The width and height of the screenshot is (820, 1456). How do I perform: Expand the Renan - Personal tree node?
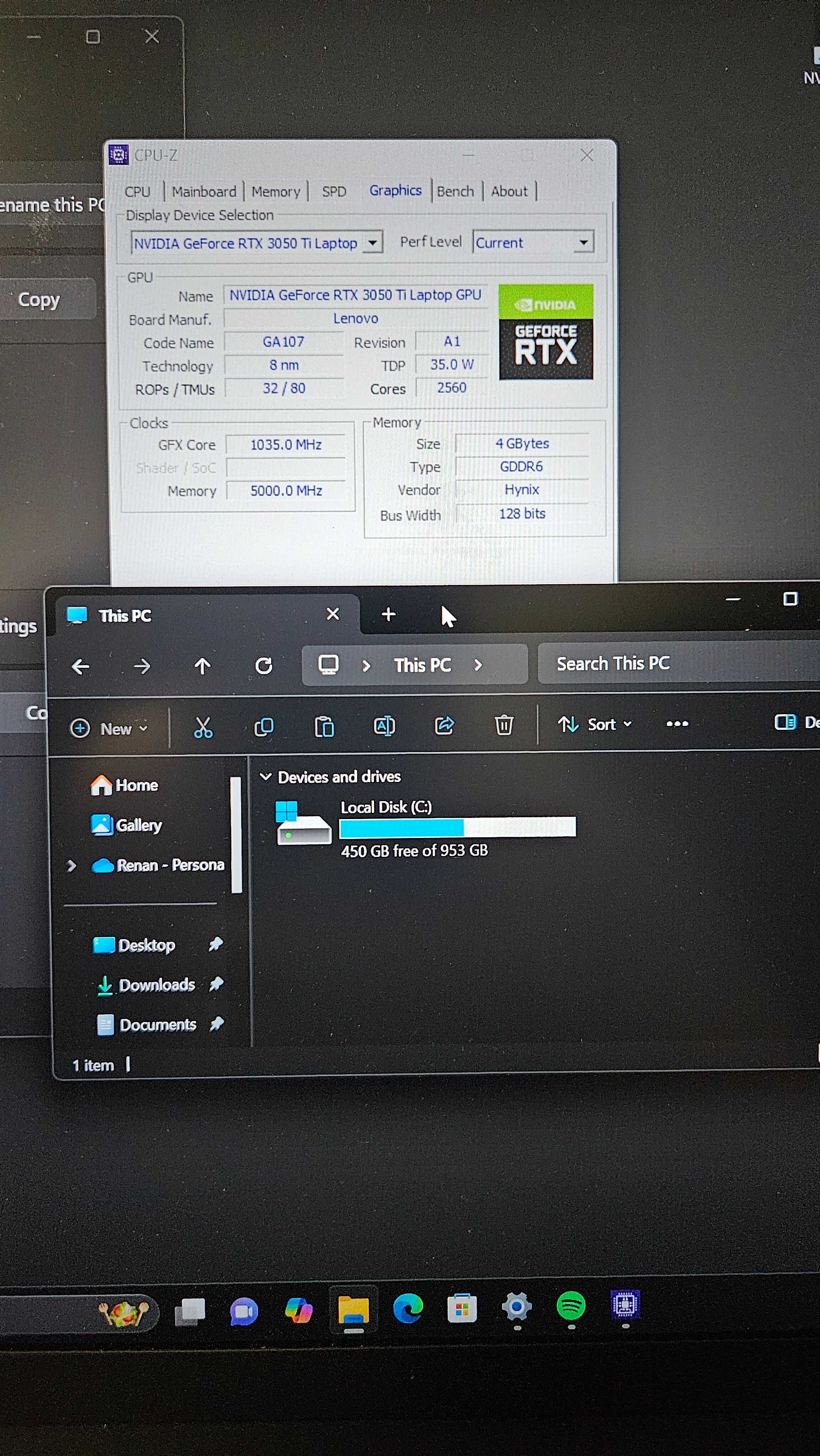coord(71,866)
